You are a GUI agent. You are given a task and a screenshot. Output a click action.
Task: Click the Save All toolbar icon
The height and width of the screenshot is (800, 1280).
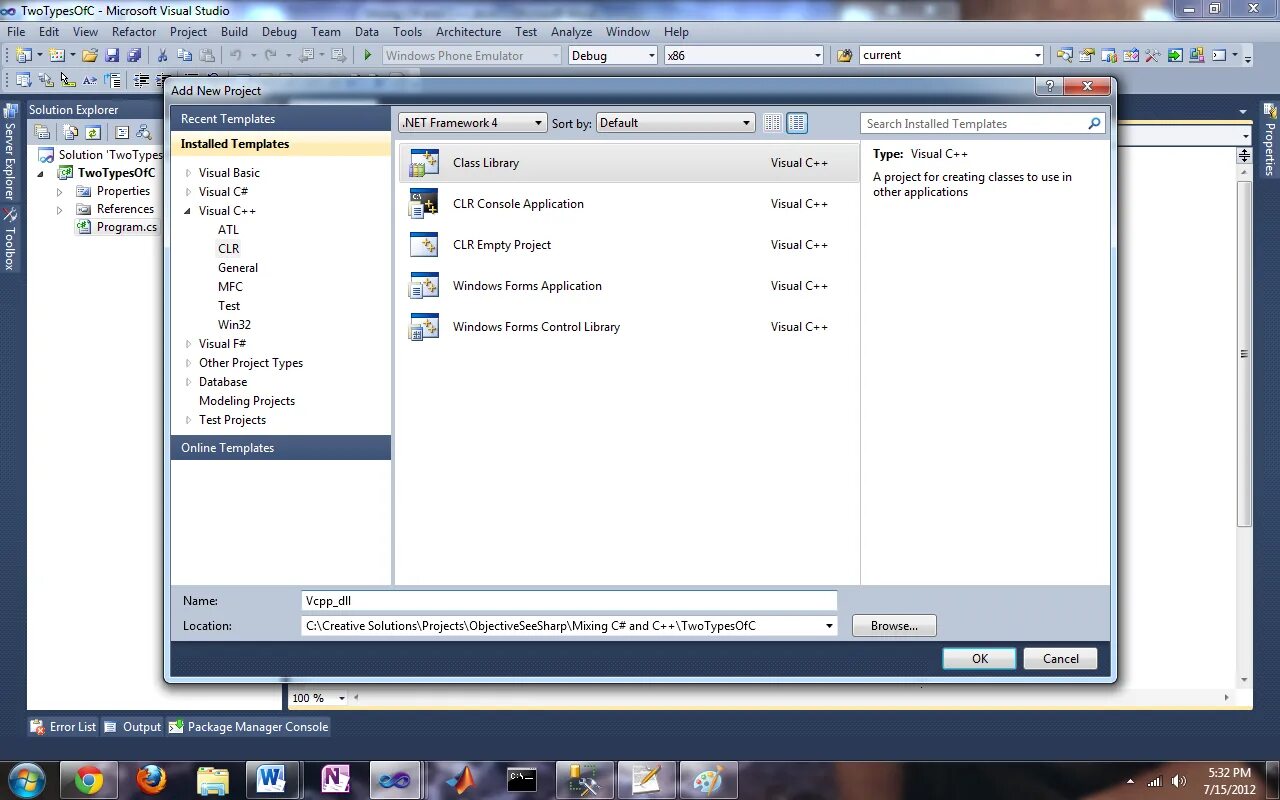[134, 55]
